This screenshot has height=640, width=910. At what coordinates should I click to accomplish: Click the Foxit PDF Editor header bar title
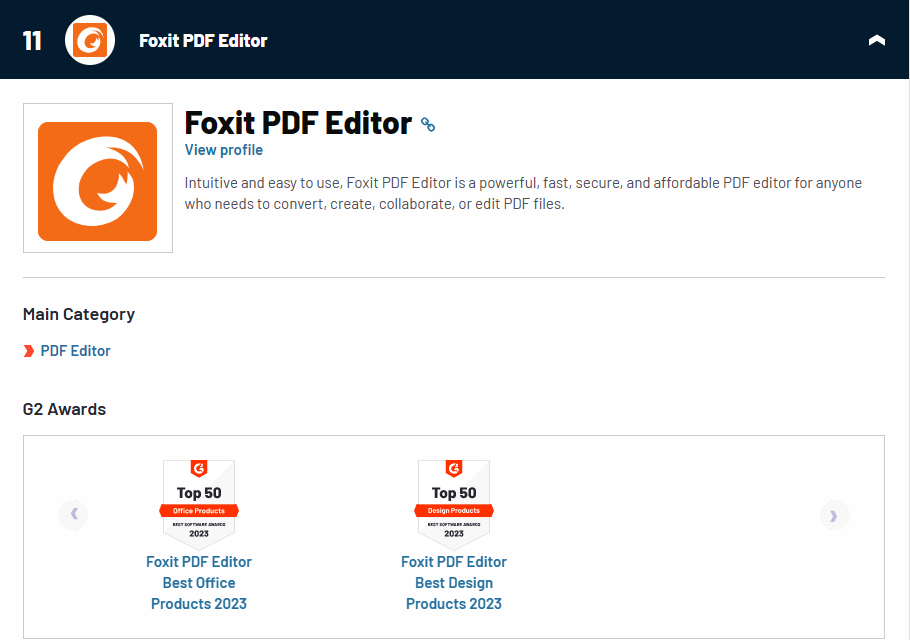pyautogui.click(x=203, y=41)
